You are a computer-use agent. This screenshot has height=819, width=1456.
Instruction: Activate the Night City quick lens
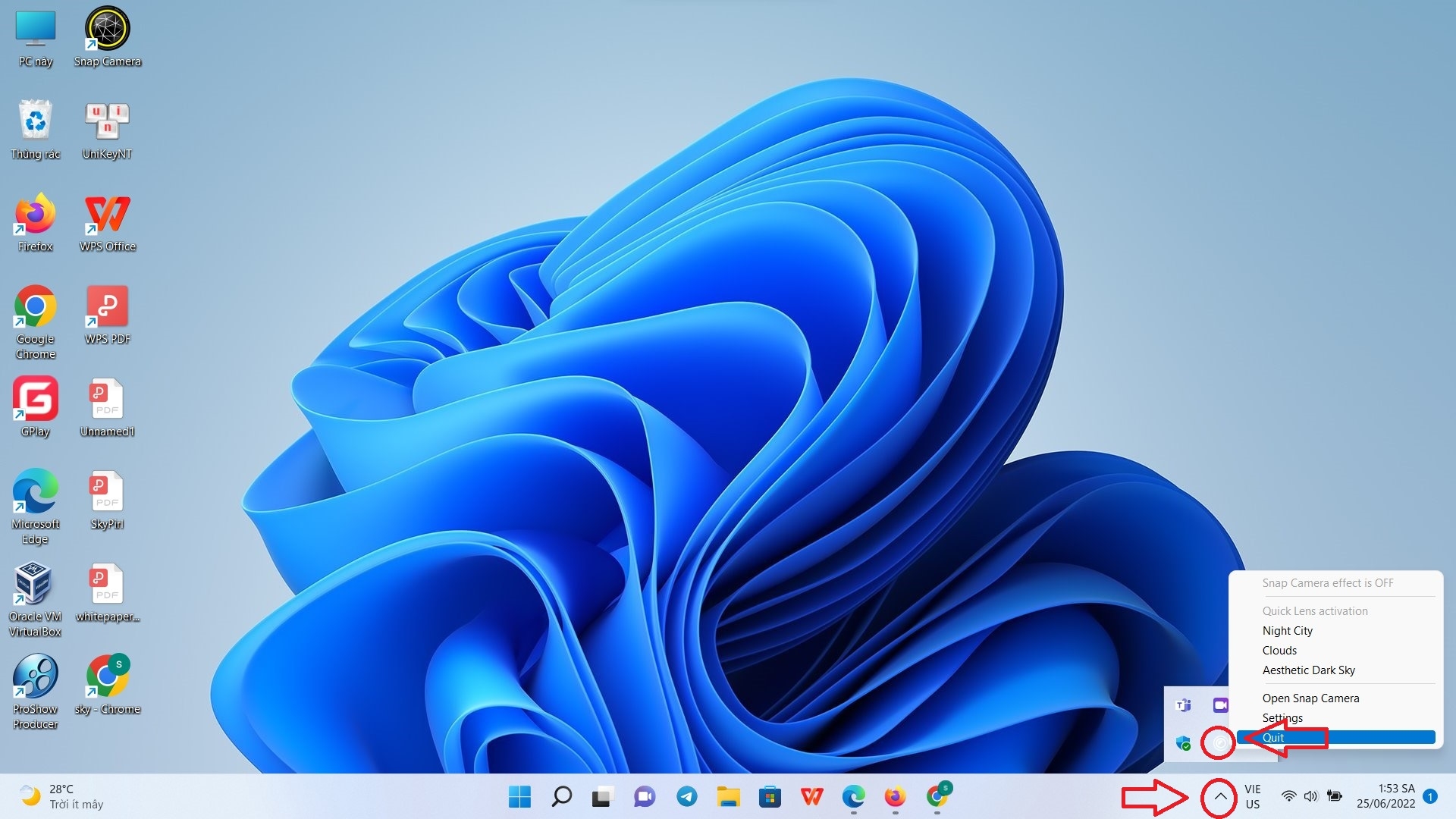tap(1287, 630)
